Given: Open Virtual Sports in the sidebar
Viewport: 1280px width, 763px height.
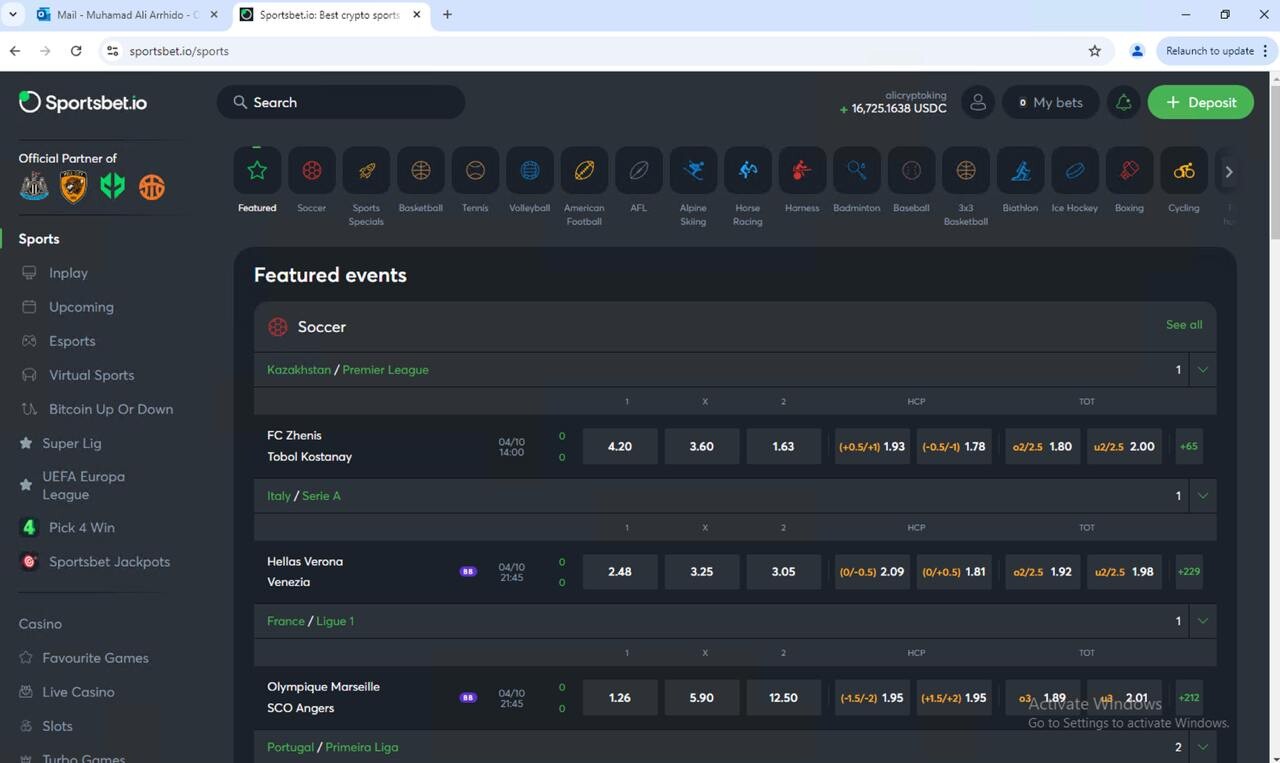Looking at the screenshot, I should tap(91, 375).
